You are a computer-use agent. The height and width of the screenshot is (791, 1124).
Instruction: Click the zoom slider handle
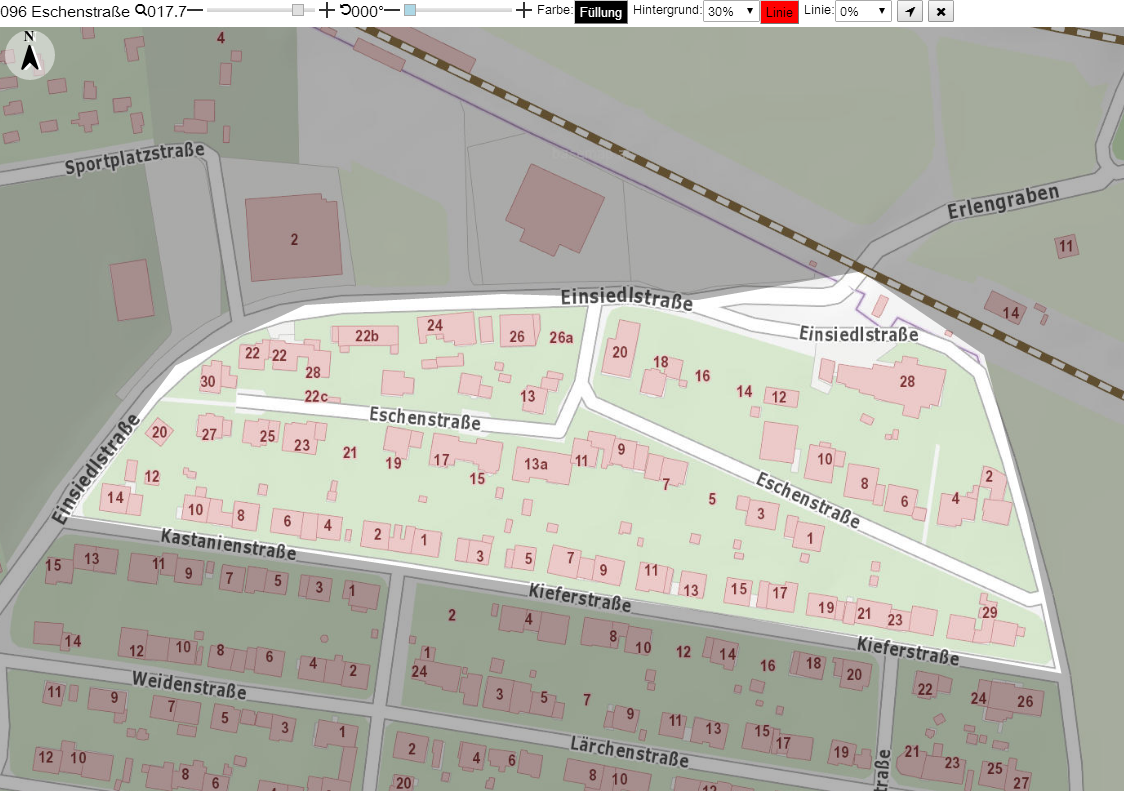[x=297, y=10]
